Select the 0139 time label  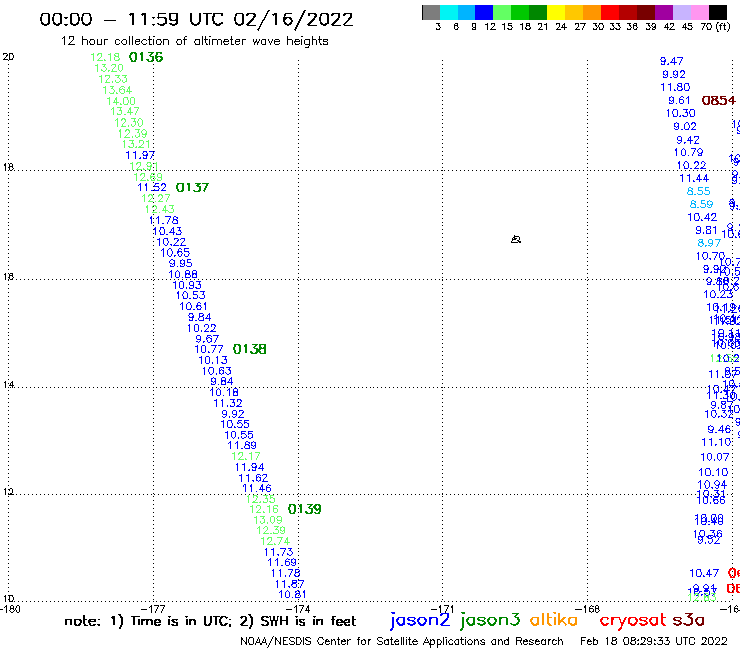304,509
